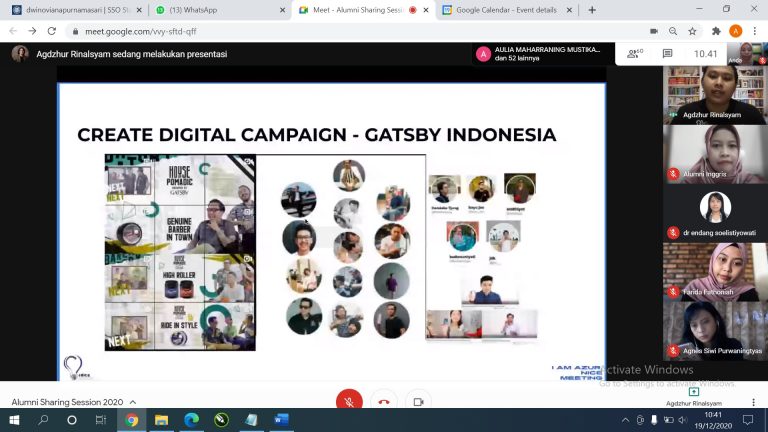This screenshot has height=432, width=768.
Task: Open the participants list icon
Action: (635, 54)
